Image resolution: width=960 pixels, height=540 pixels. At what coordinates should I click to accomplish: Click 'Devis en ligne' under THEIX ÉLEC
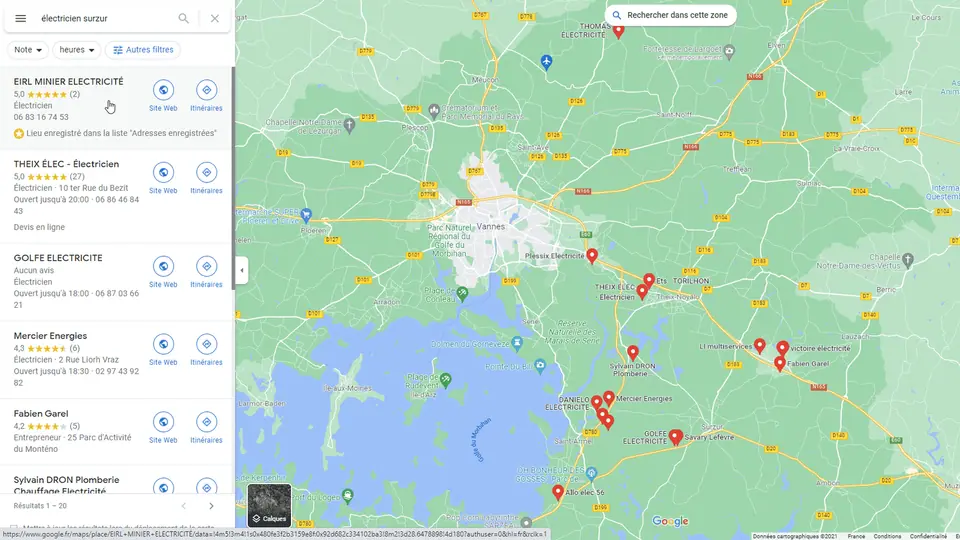pos(39,227)
